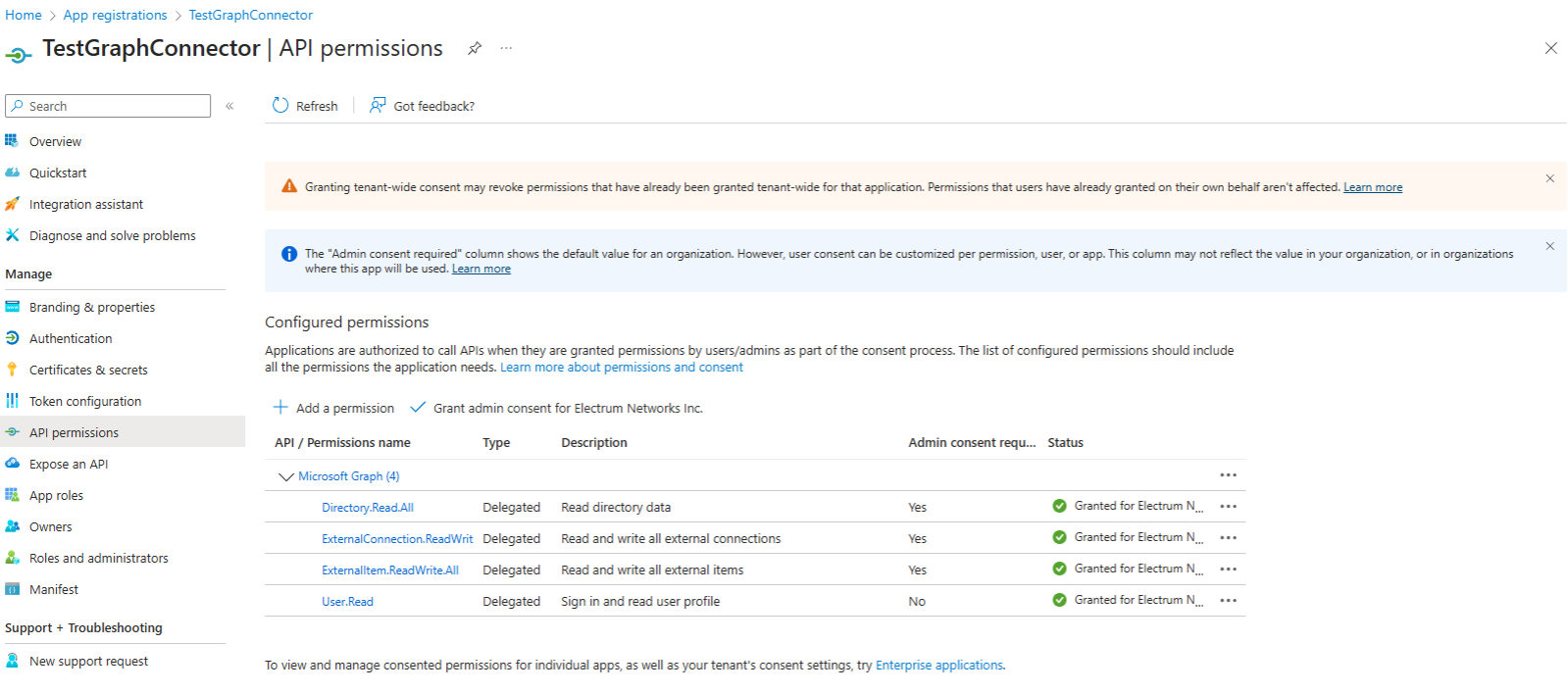This screenshot has height=694, width=1568.
Task: Dismiss the Admin consent required info banner
Action: pos(1550,246)
